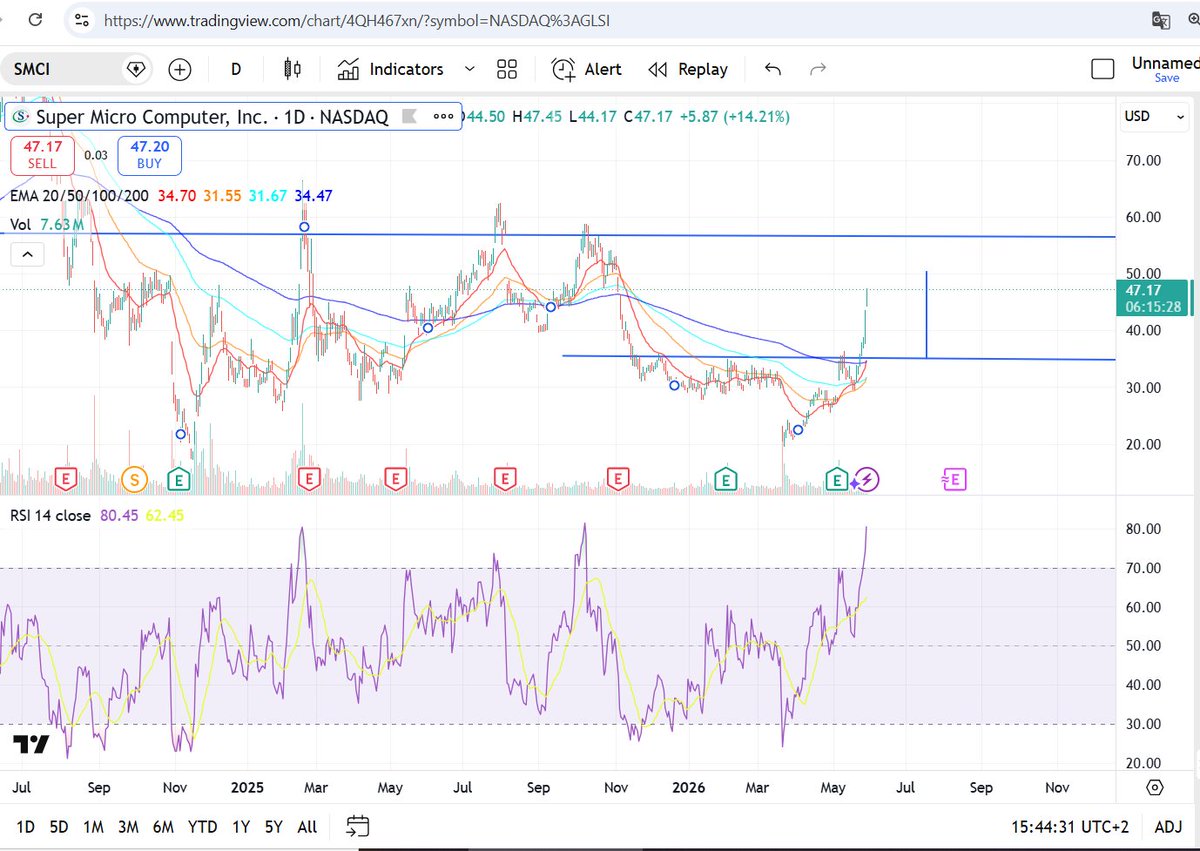The height and width of the screenshot is (851, 1200).
Task: Click the green E marker near November
Action: click(180, 480)
